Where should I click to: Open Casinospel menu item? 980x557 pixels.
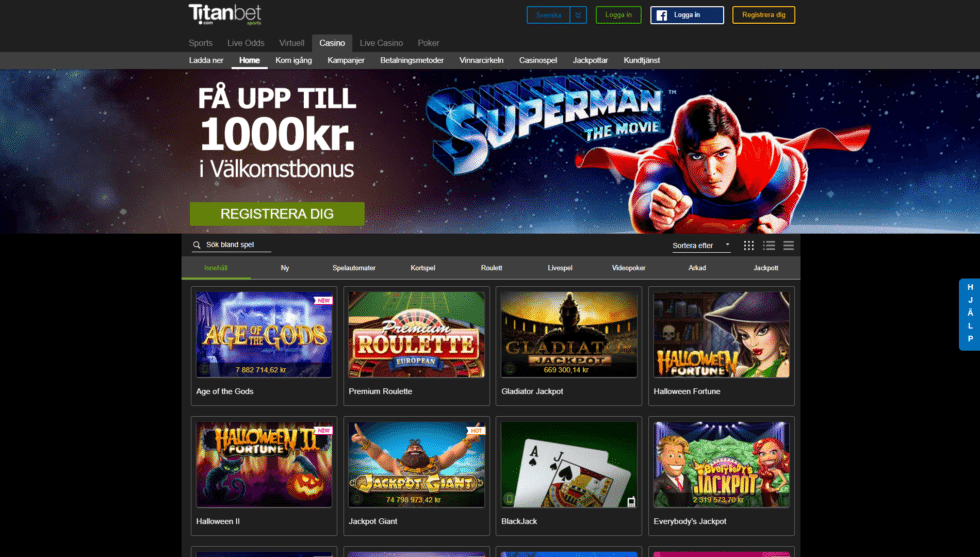coord(538,61)
